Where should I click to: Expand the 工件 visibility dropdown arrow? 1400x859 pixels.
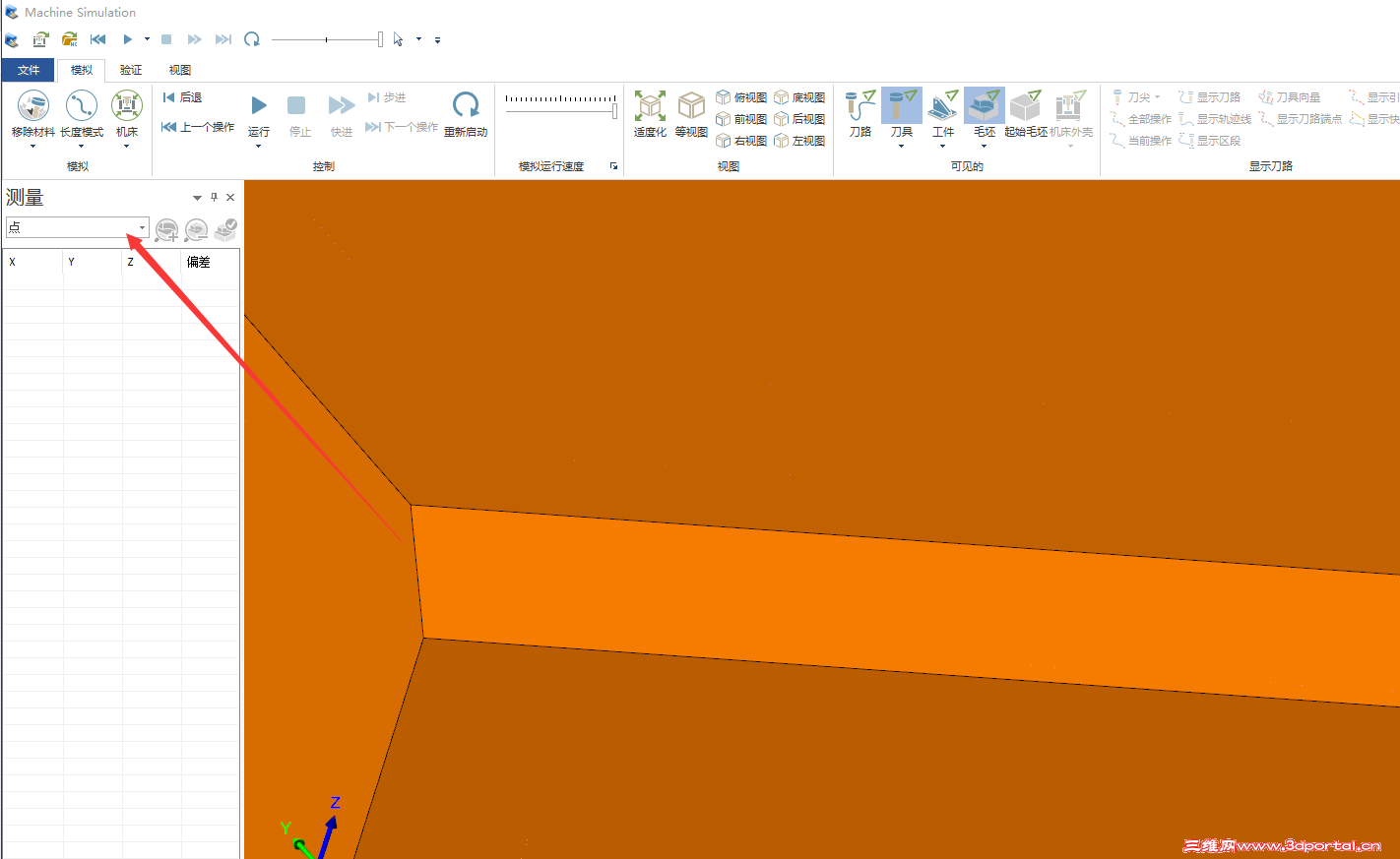(943, 147)
